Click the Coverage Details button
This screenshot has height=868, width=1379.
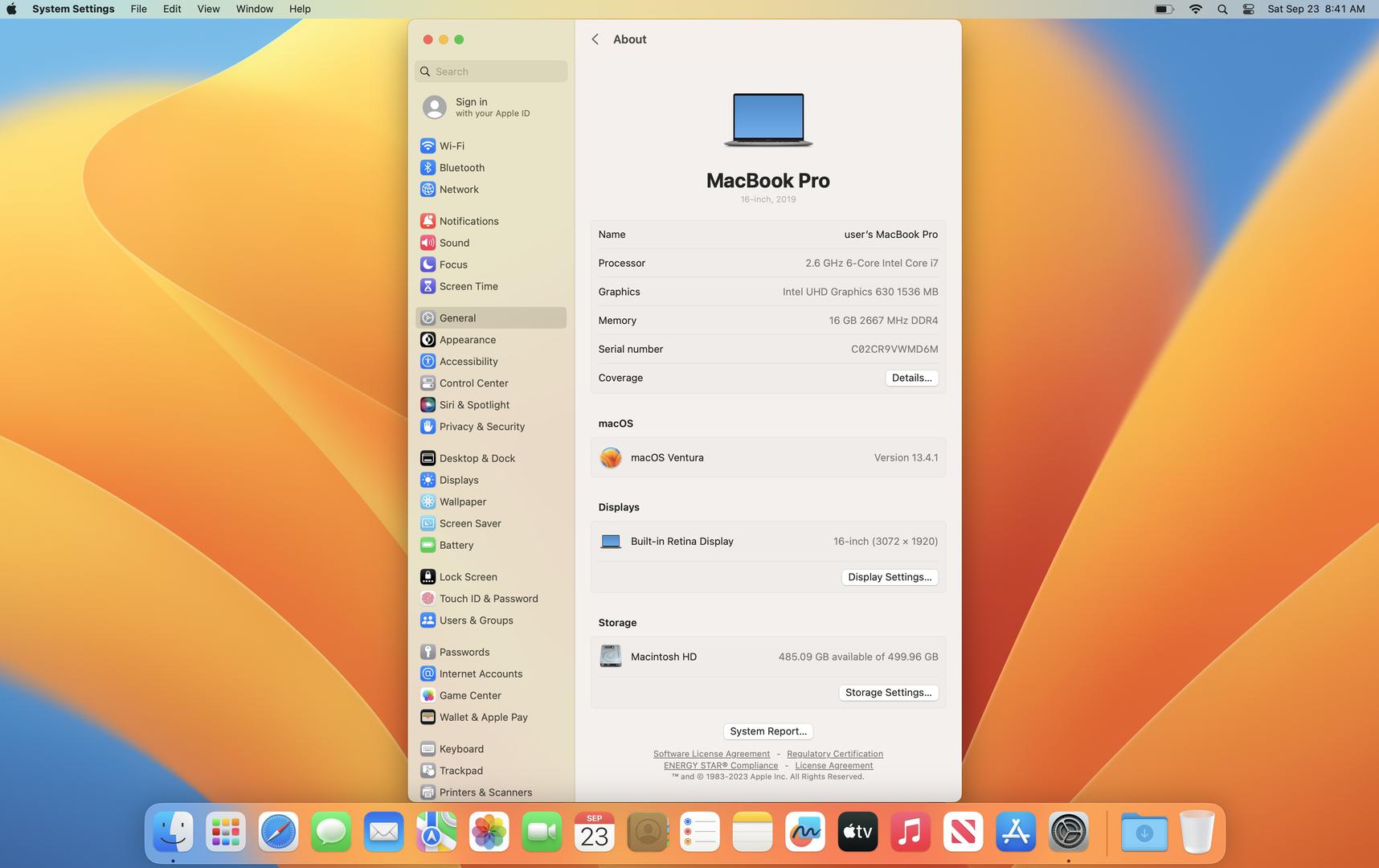click(911, 378)
